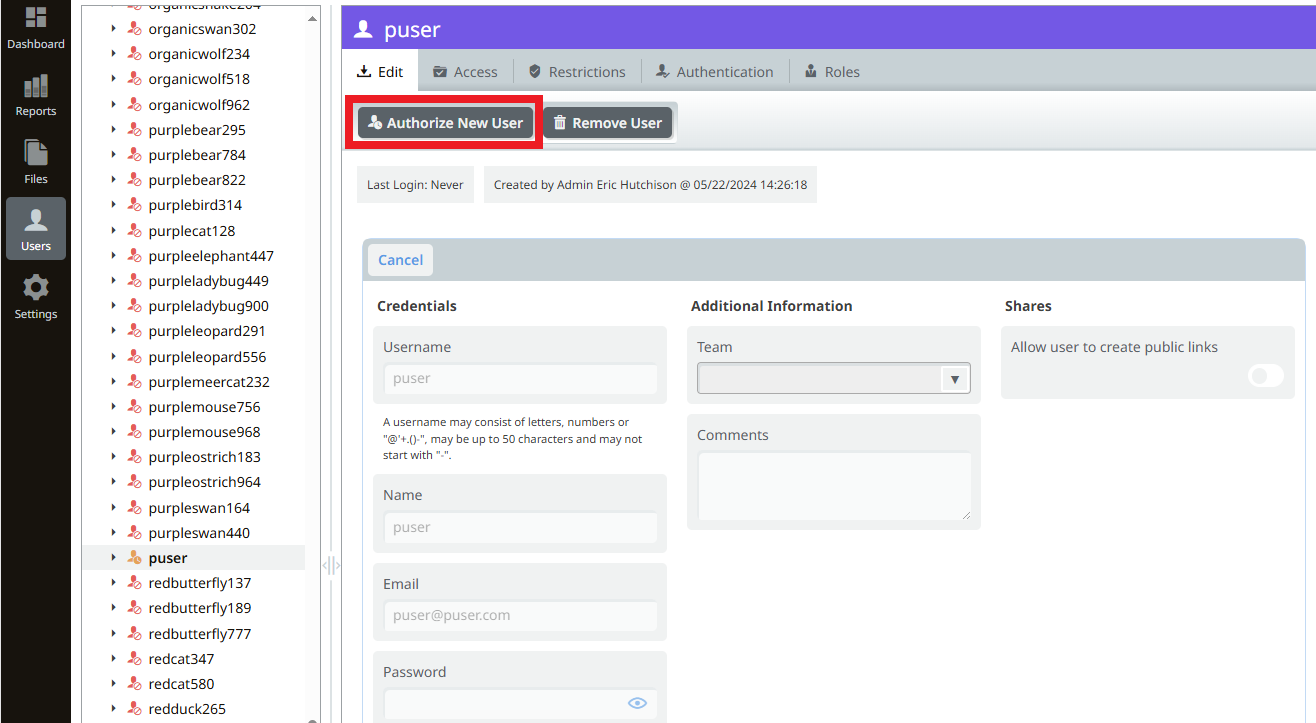Expand the purplebear295 user entry
Viewport: 1316px width, 723px height.
(113, 129)
